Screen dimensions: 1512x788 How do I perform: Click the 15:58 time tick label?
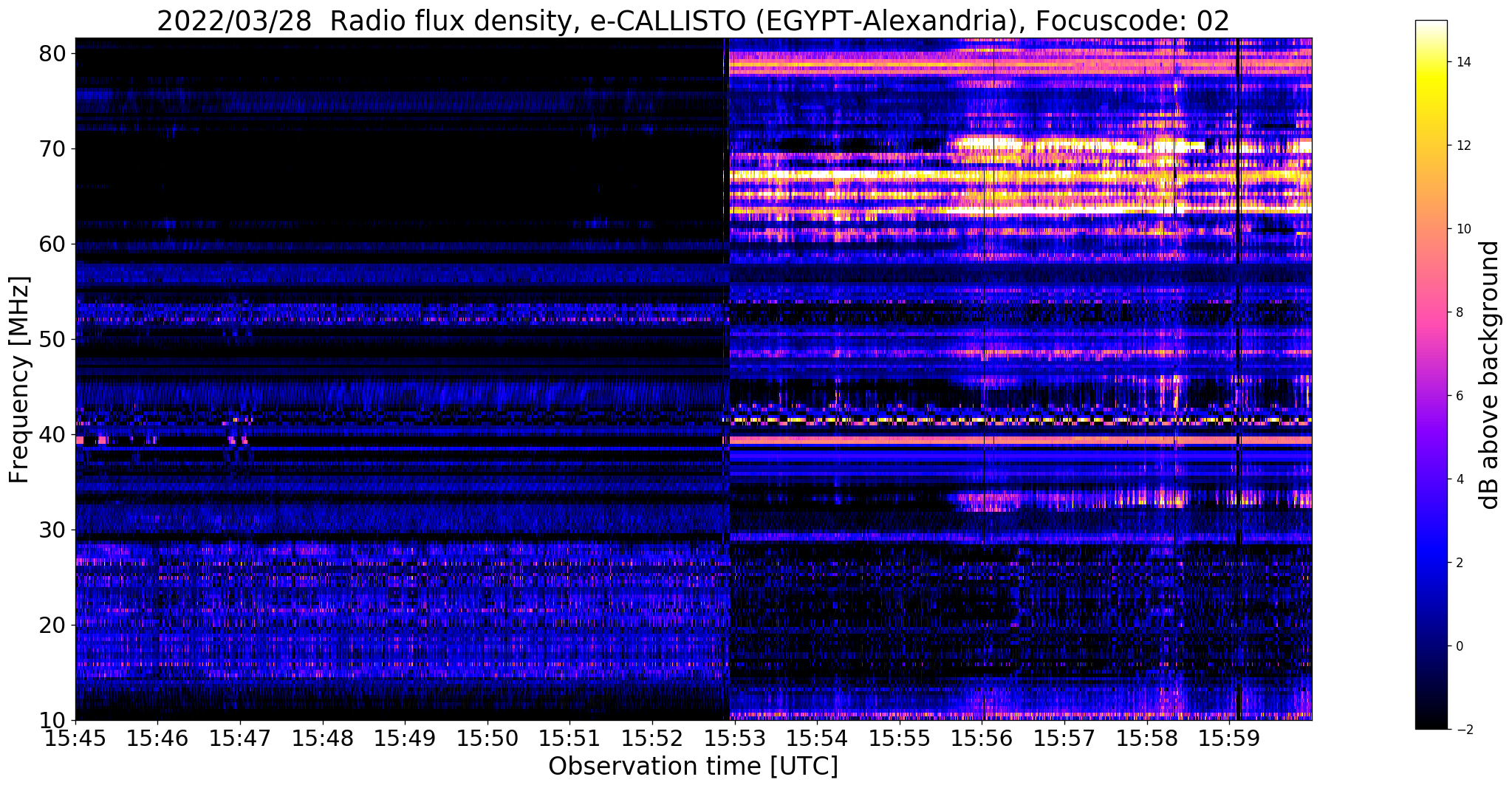[x=1147, y=738]
